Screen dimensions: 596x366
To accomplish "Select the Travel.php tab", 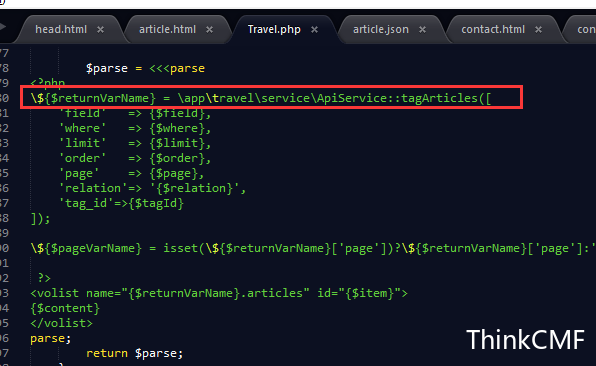I will click(274, 30).
